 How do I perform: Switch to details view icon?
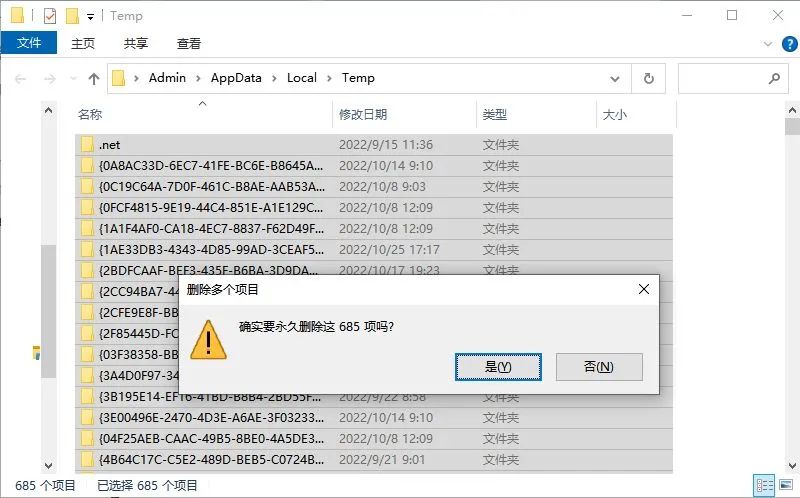pyautogui.click(x=764, y=485)
